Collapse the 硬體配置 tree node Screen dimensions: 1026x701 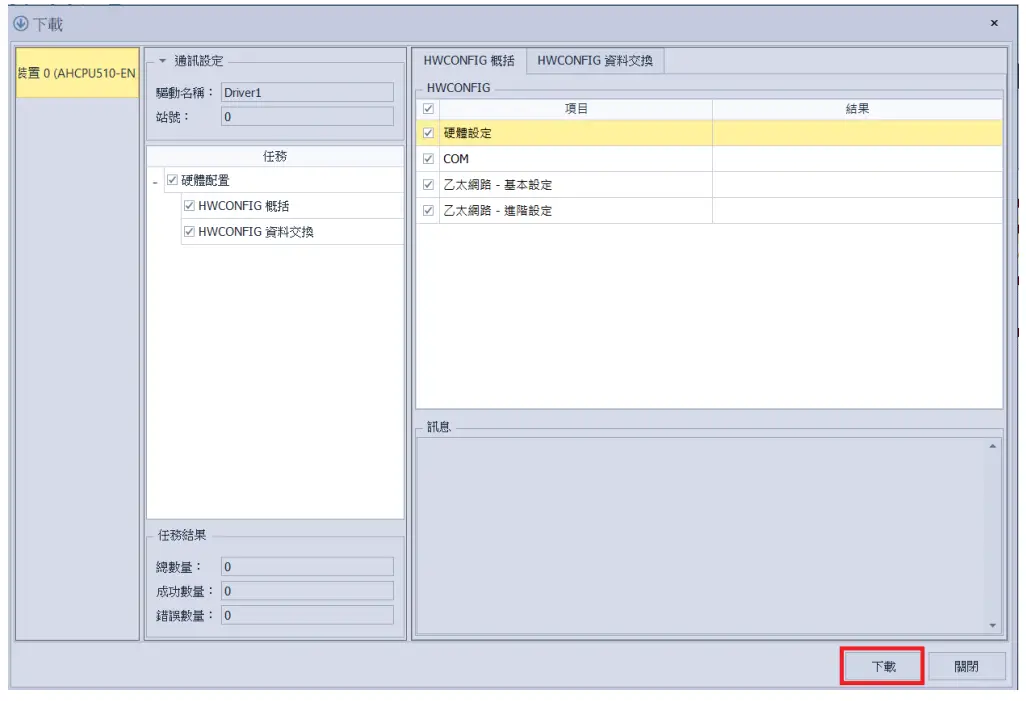155,182
